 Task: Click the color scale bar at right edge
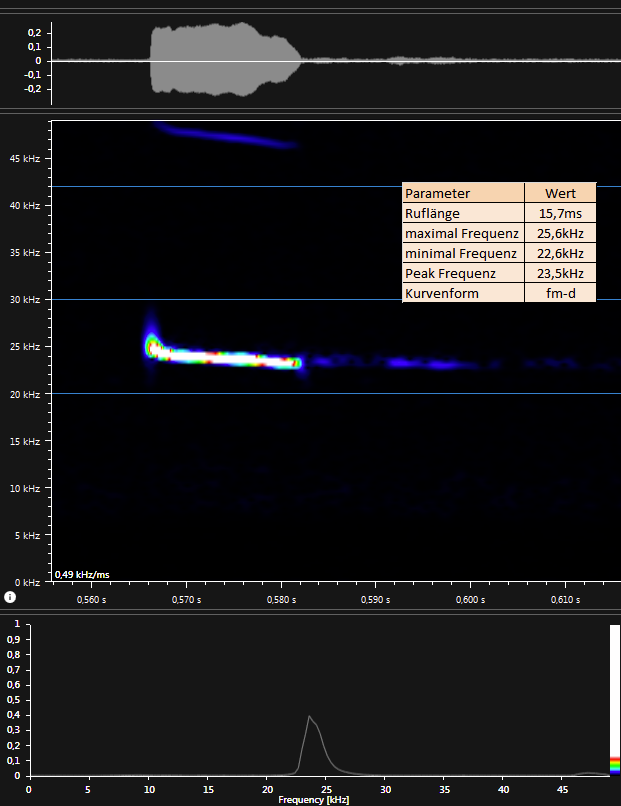(x=615, y=700)
